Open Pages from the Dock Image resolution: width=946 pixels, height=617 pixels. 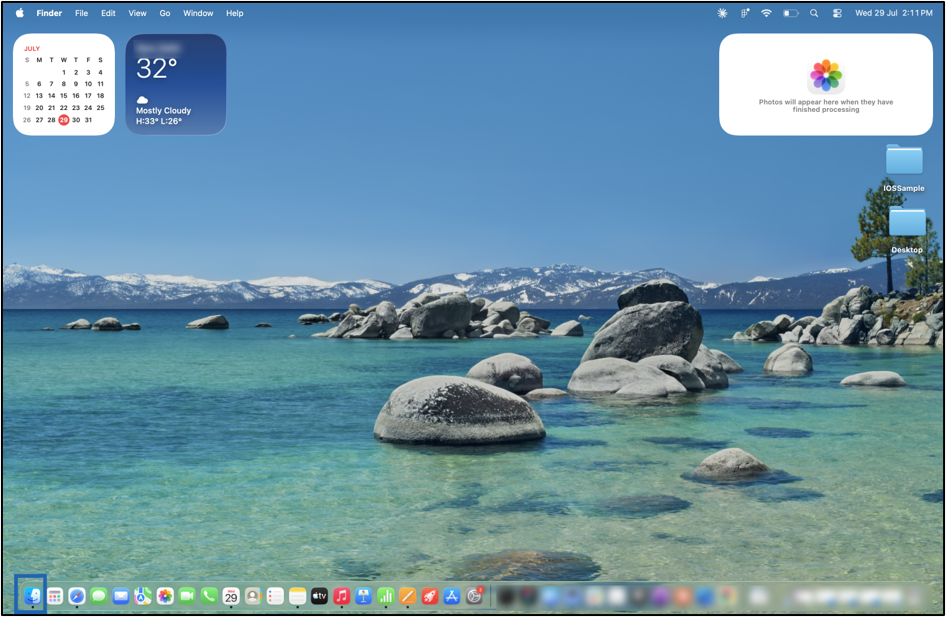[408, 596]
